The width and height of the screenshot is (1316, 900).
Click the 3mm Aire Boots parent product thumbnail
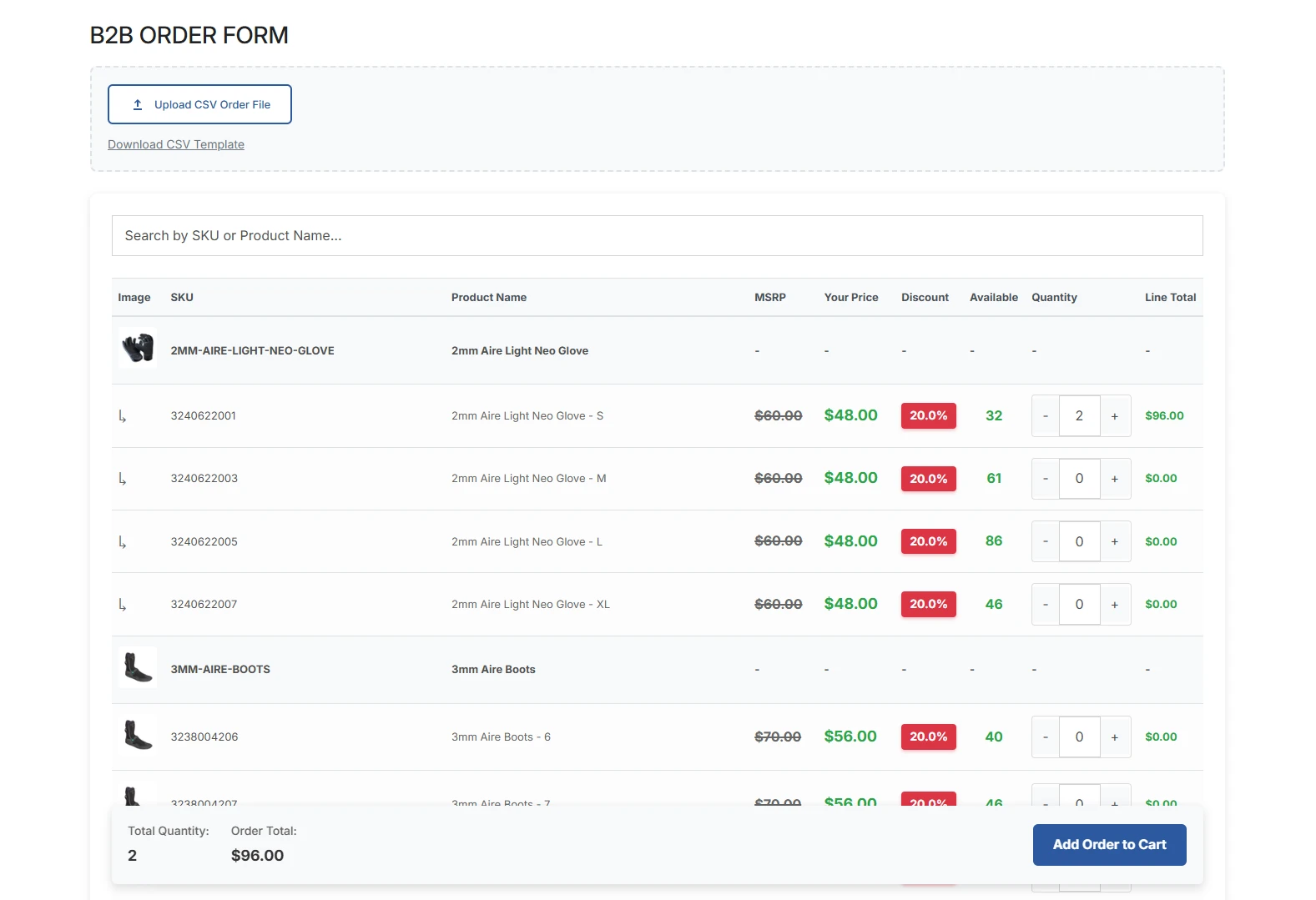click(138, 668)
